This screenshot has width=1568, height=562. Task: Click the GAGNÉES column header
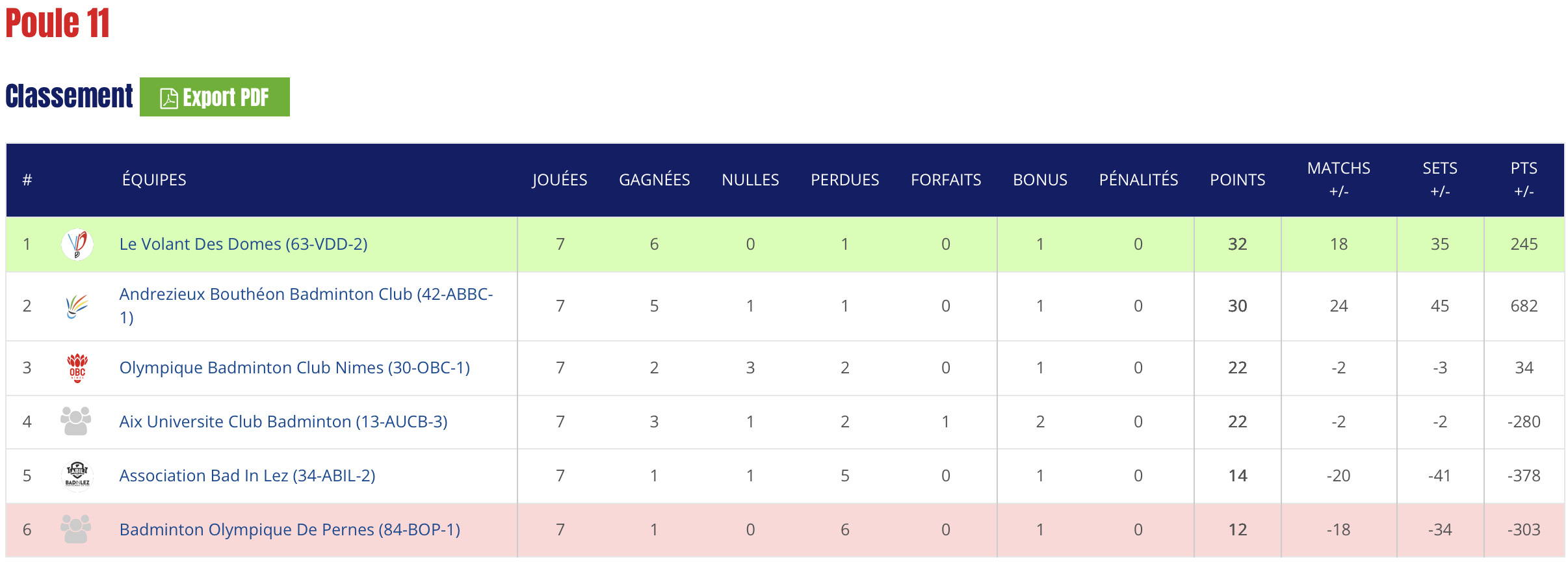point(654,180)
